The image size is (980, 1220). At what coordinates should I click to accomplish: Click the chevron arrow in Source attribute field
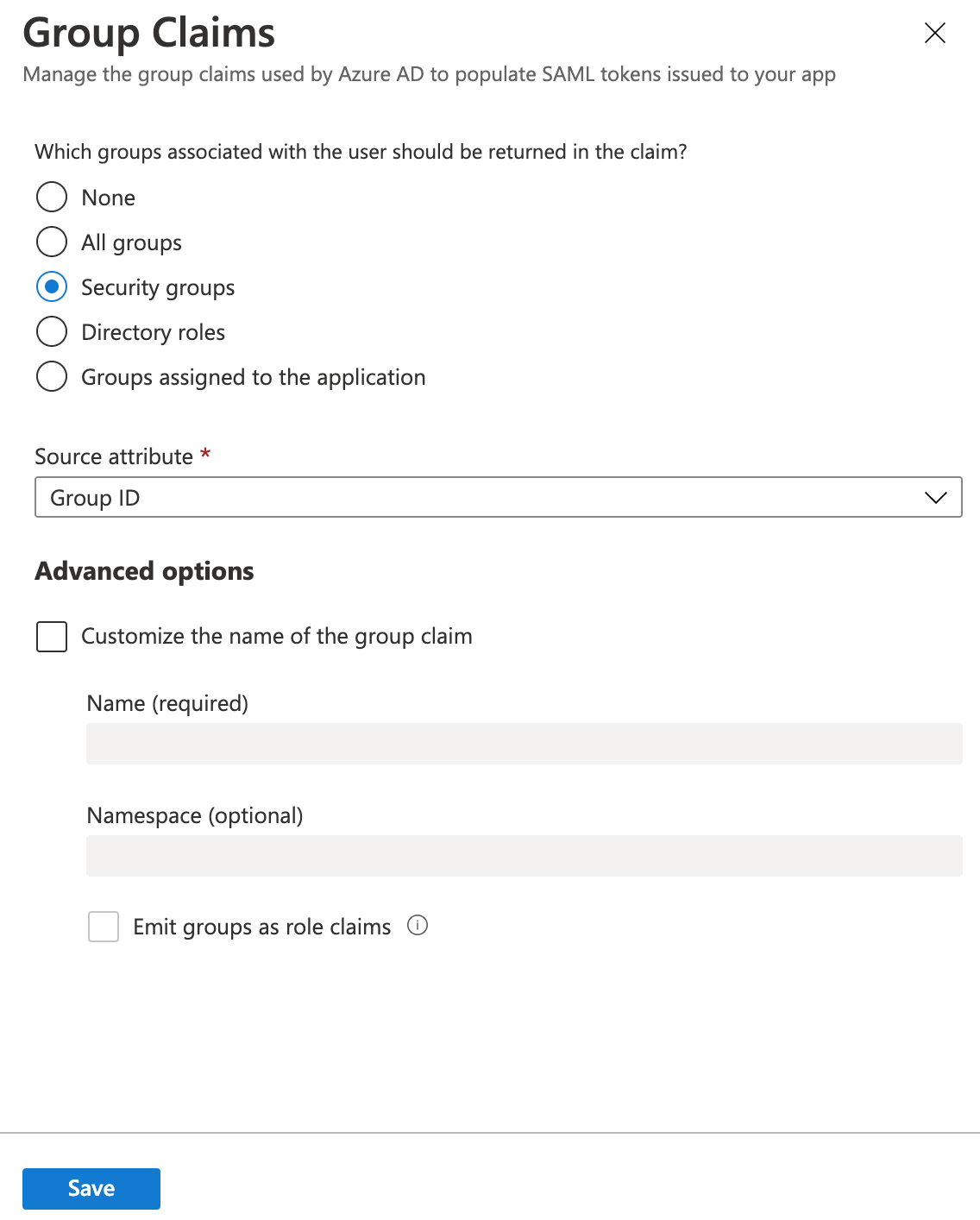[x=935, y=498]
